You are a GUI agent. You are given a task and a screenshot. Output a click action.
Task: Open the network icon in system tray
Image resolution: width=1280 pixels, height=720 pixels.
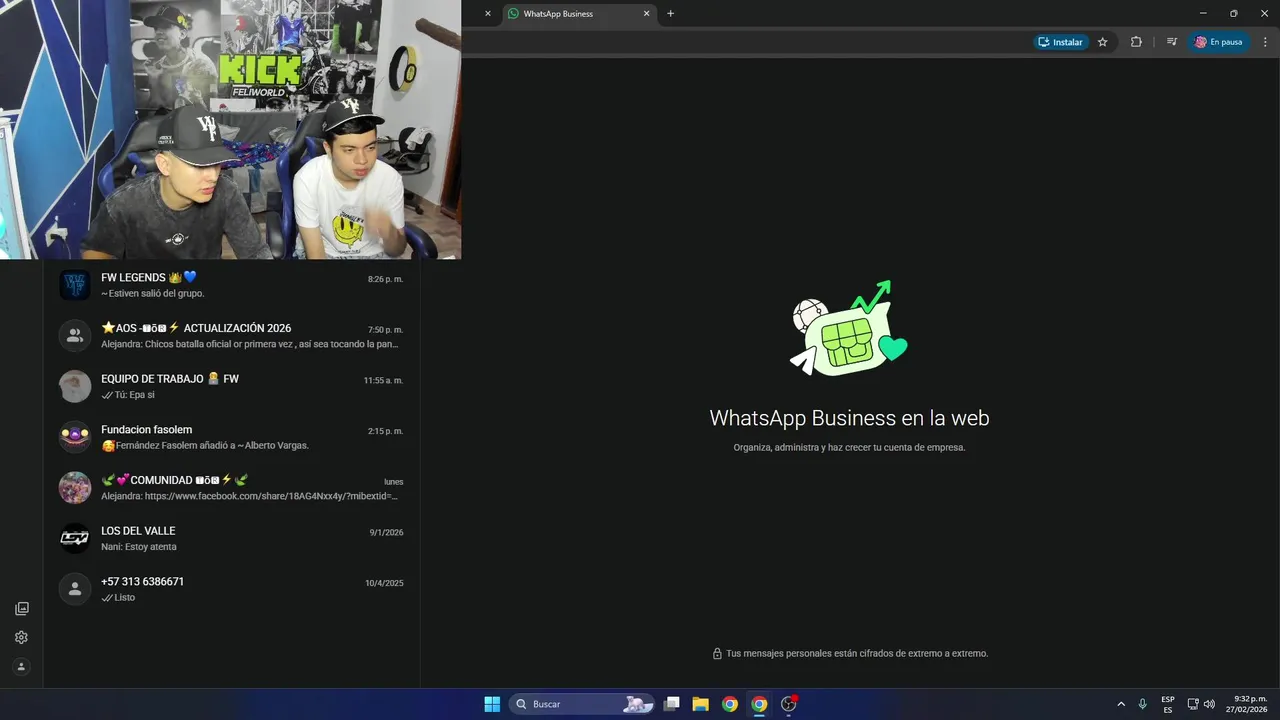pos(1193,704)
